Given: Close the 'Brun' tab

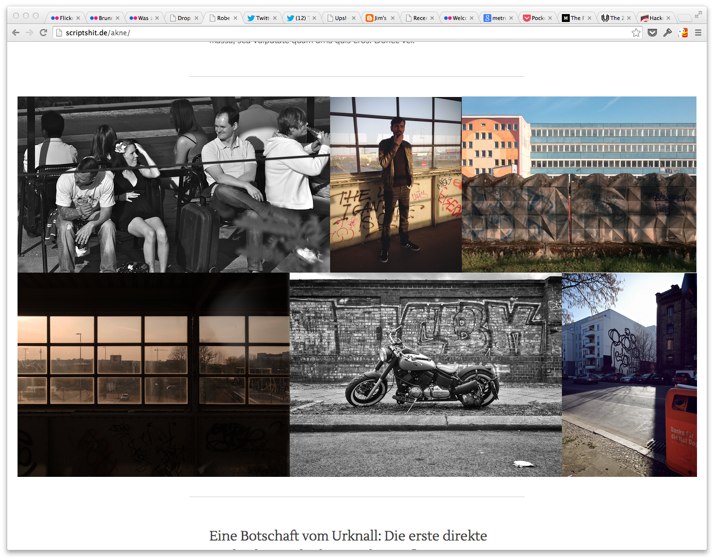Looking at the screenshot, I should click(x=117, y=18).
